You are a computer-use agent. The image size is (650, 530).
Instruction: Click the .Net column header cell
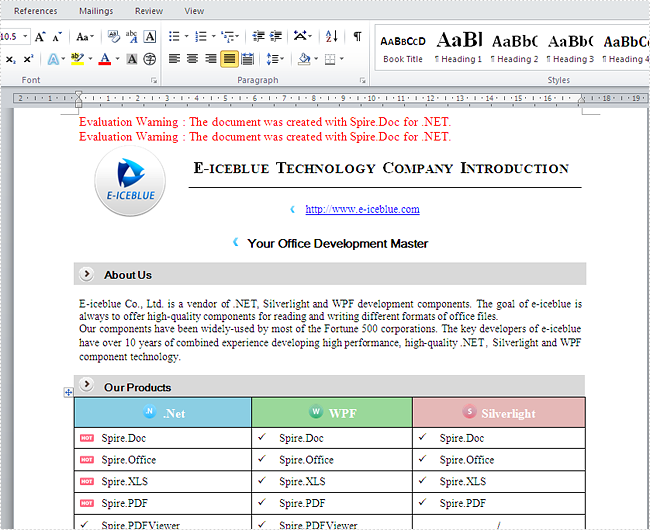click(163, 413)
